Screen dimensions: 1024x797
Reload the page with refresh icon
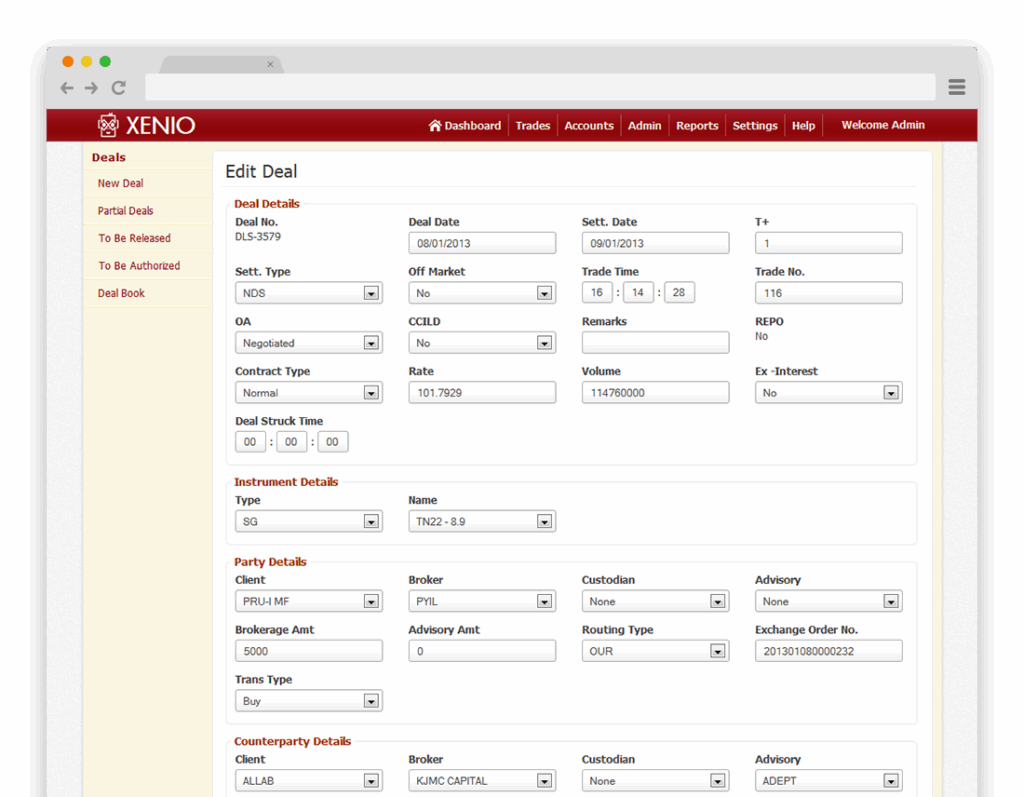(118, 88)
